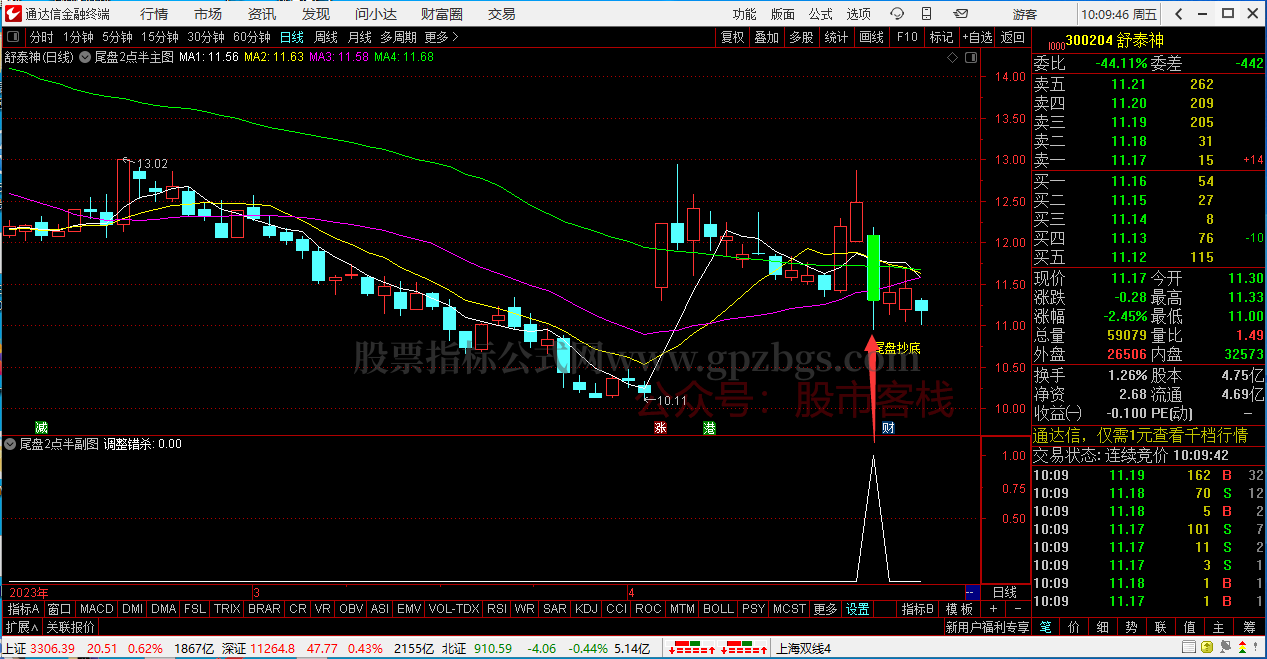The image size is (1267, 659).
Task: Click the TDX logo in the title bar
Action: pyautogui.click(x=13, y=14)
